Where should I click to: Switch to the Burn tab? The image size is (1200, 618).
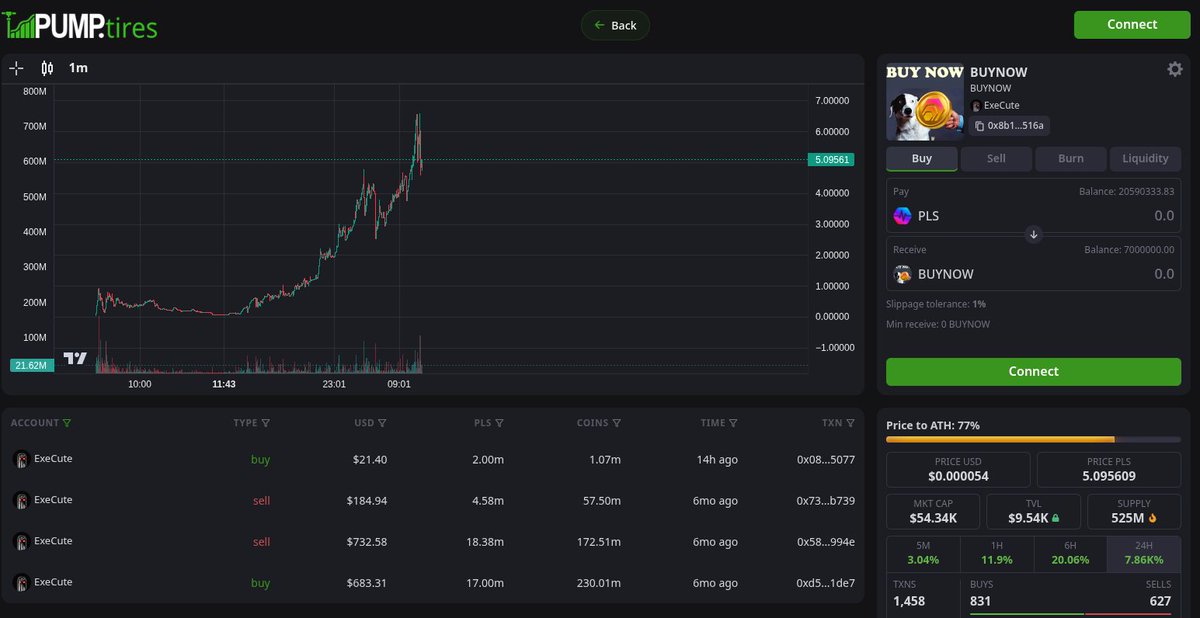(x=1071, y=158)
